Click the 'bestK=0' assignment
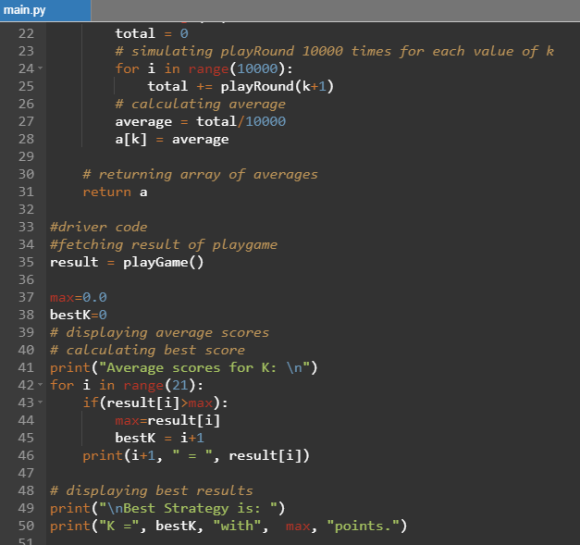The width and height of the screenshot is (580, 545). click(78, 315)
